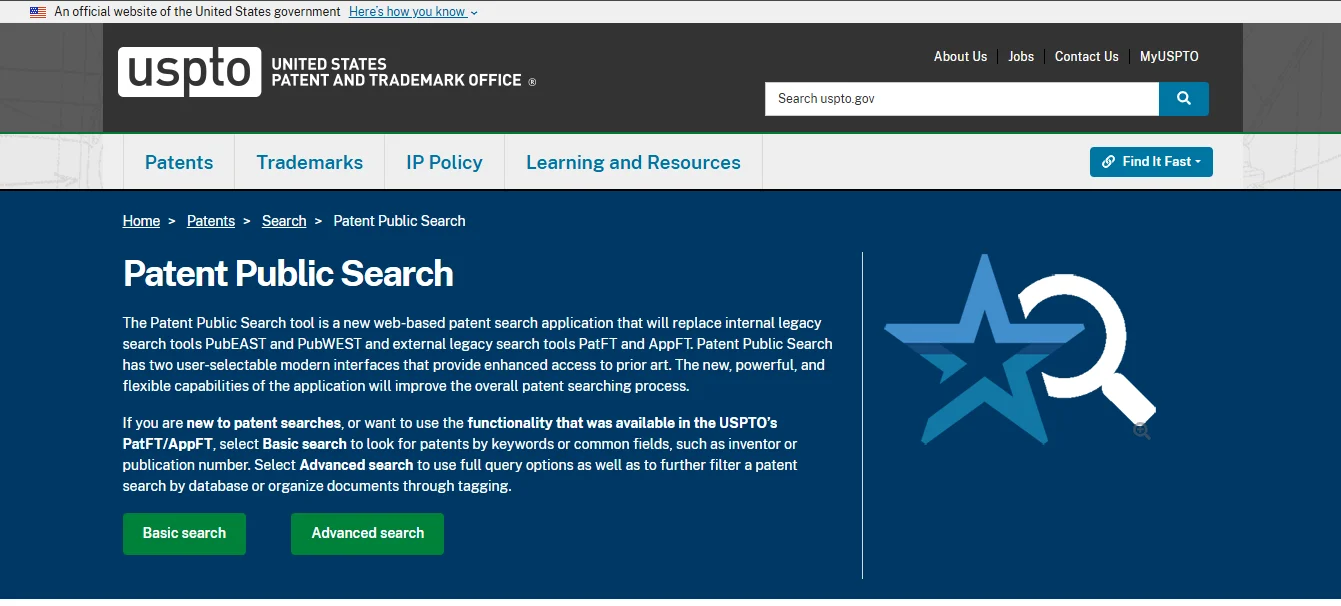This screenshot has height=606, width=1341.
Task: Launch the Advanced search
Action: click(x=367, y=533)
